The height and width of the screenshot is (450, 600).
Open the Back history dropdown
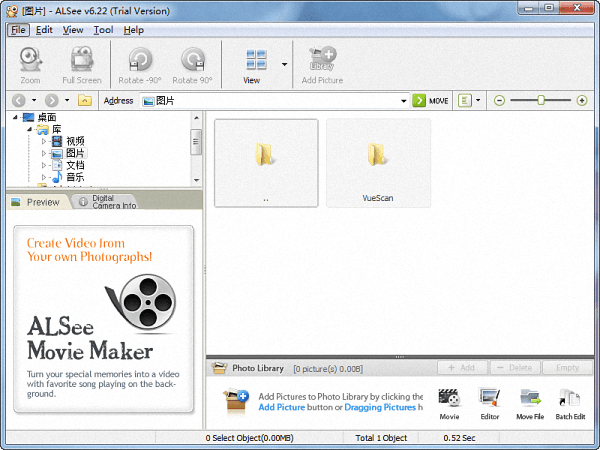(x=34, y=100)
